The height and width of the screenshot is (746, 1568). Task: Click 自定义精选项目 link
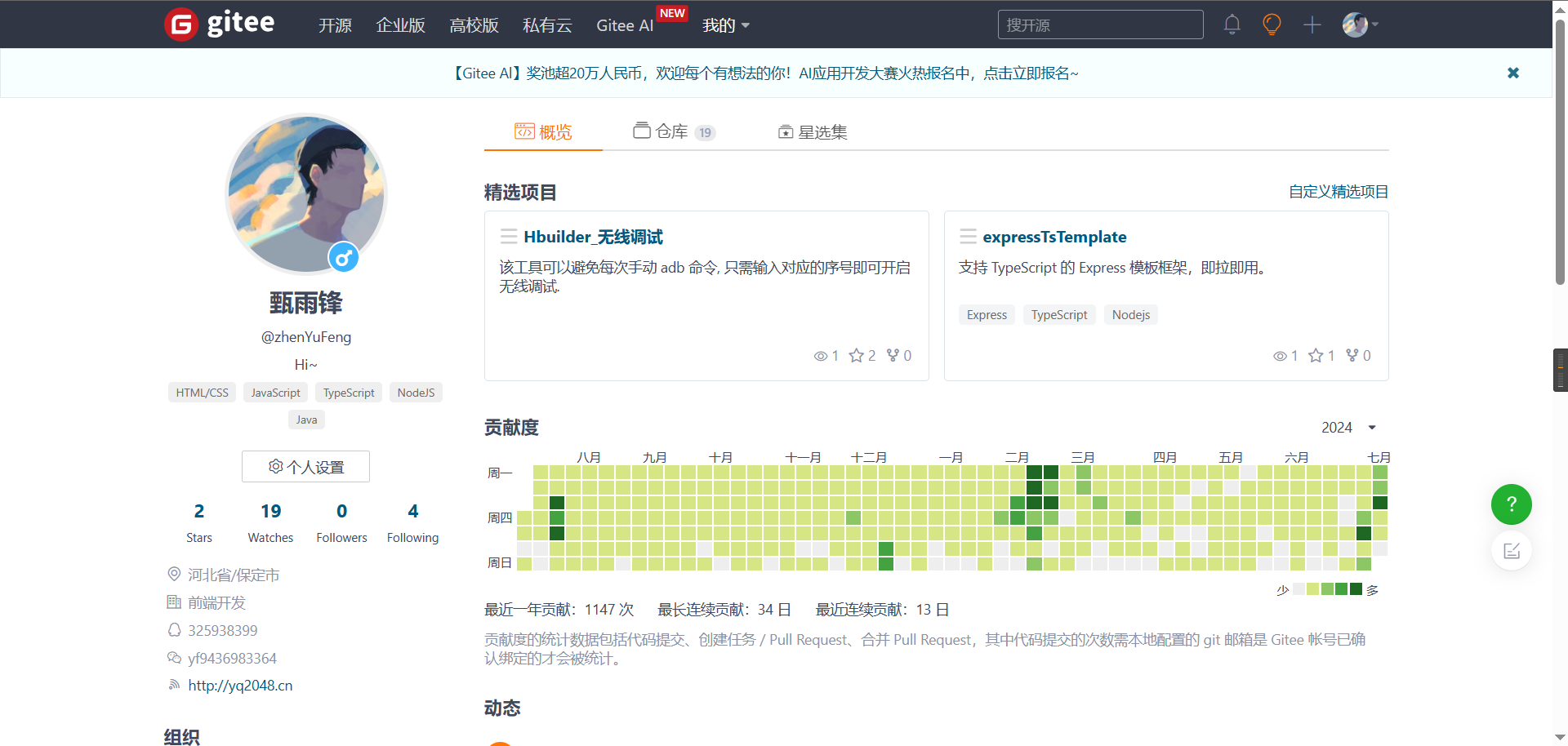tap(1339, 192)
